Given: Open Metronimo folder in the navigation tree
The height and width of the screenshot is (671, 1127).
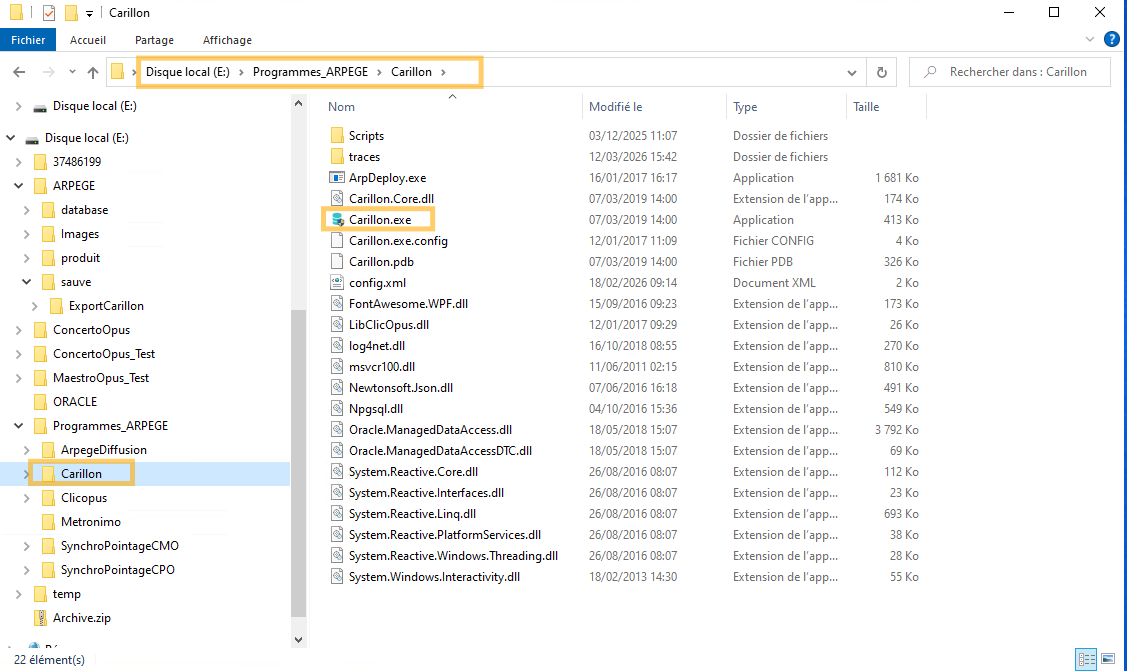Looking at the screenshot, I should point(91,522).
